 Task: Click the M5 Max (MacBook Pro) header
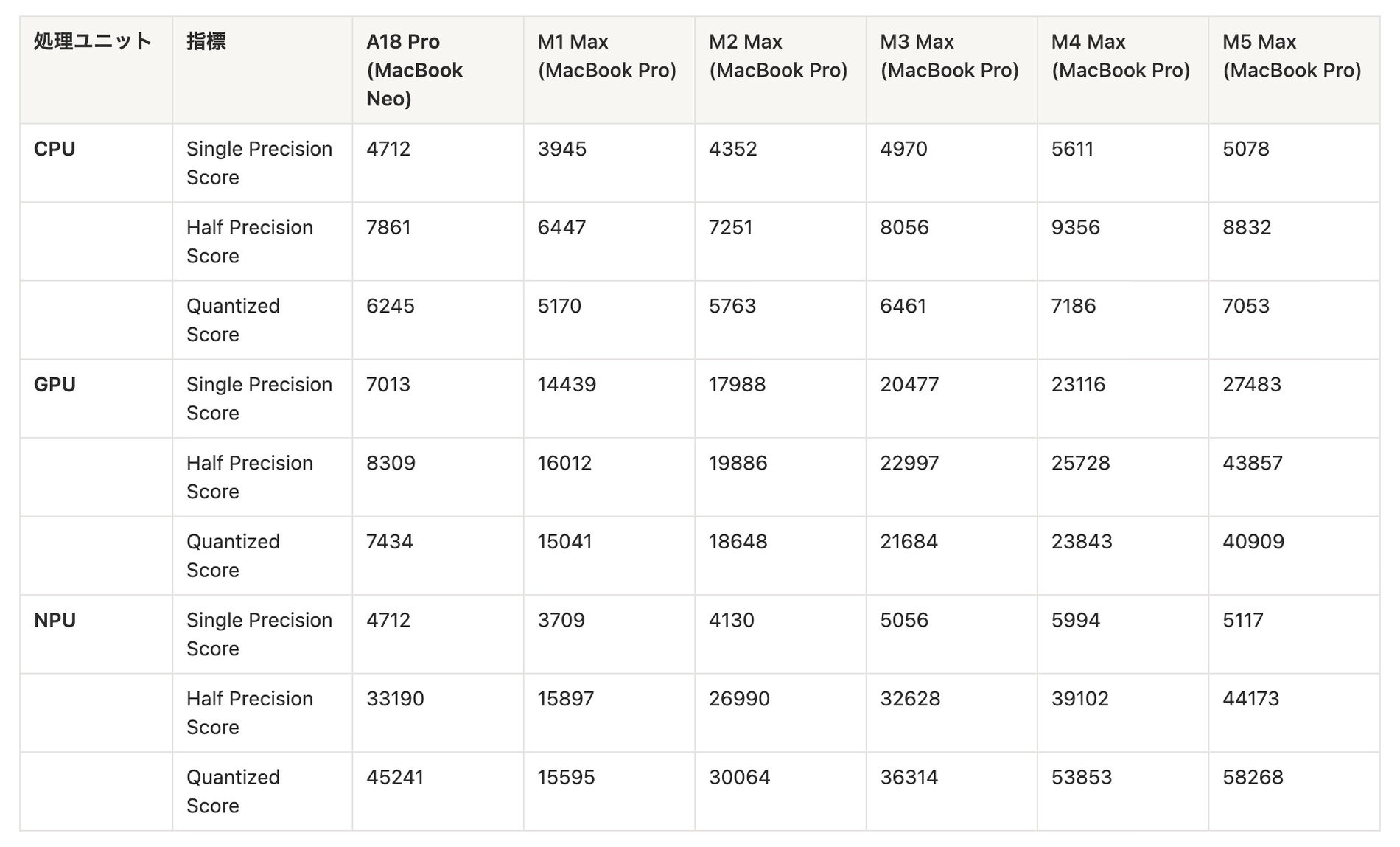(1292, 56)
